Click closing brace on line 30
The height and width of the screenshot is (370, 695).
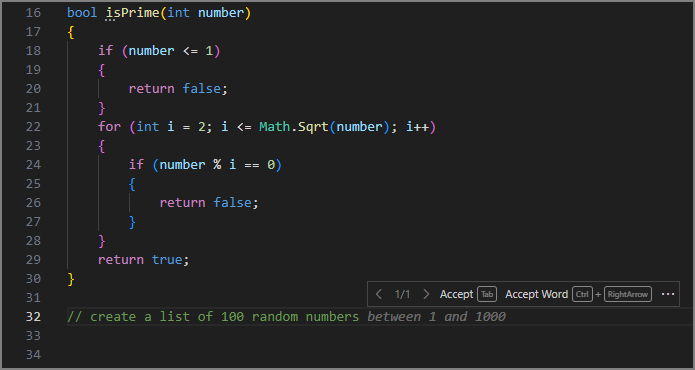coord(70,279)
